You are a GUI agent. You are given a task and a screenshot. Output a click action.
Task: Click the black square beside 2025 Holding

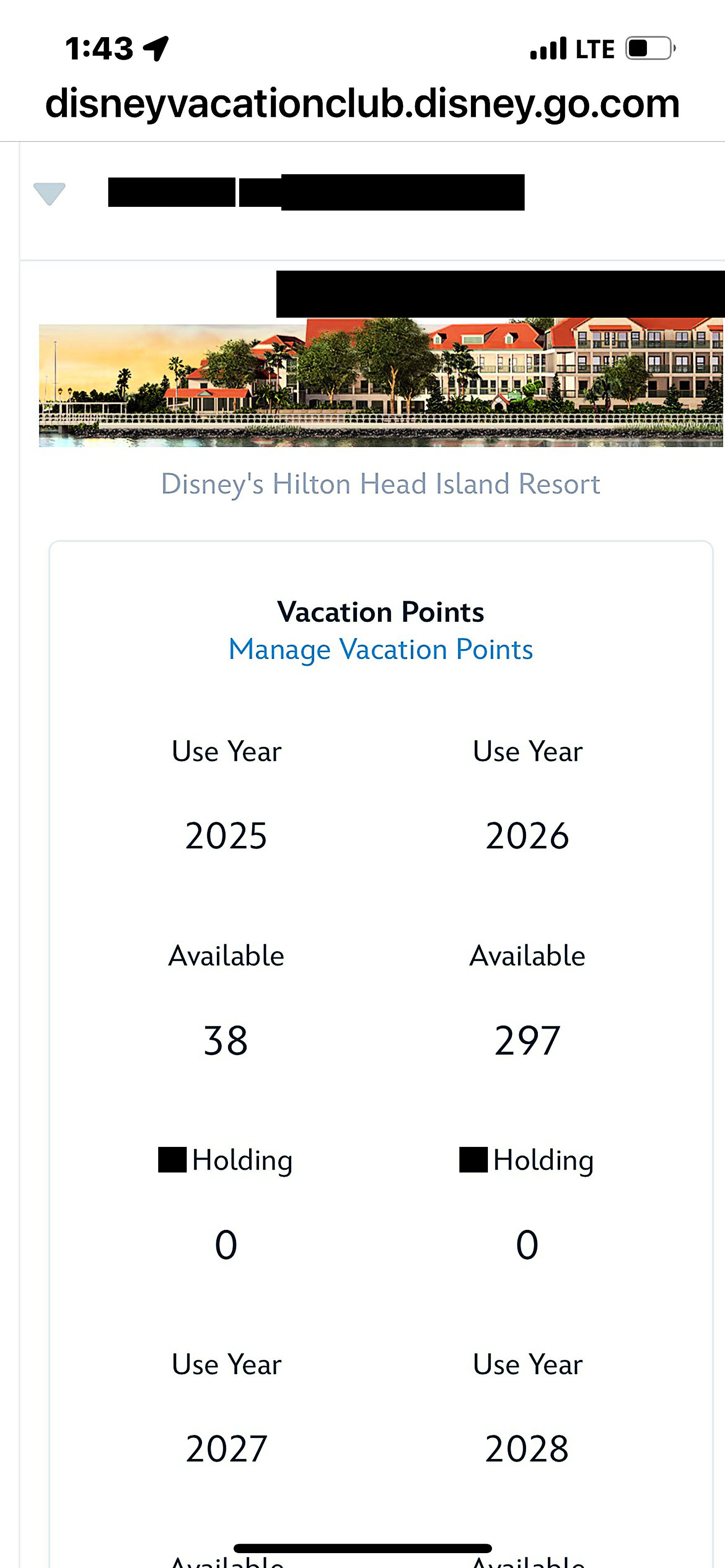point(172,1160)
